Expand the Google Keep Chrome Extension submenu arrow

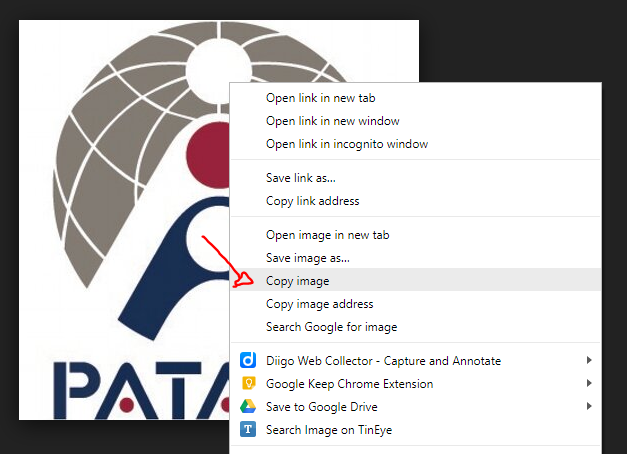(x=589, y=383)
